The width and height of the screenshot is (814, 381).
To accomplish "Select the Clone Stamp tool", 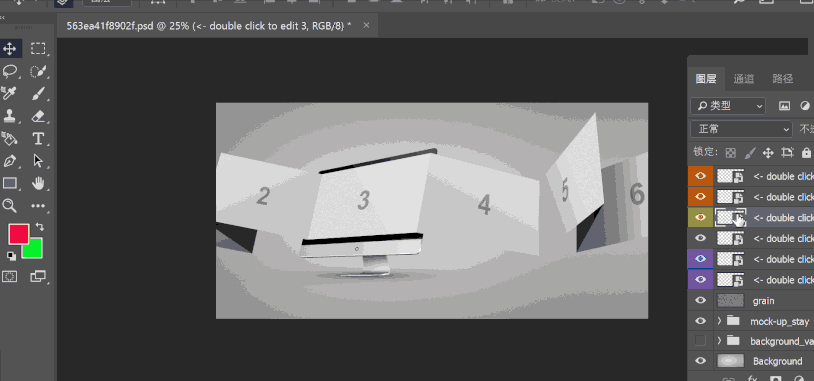I will pyautogui.click(x=9, y=116).
